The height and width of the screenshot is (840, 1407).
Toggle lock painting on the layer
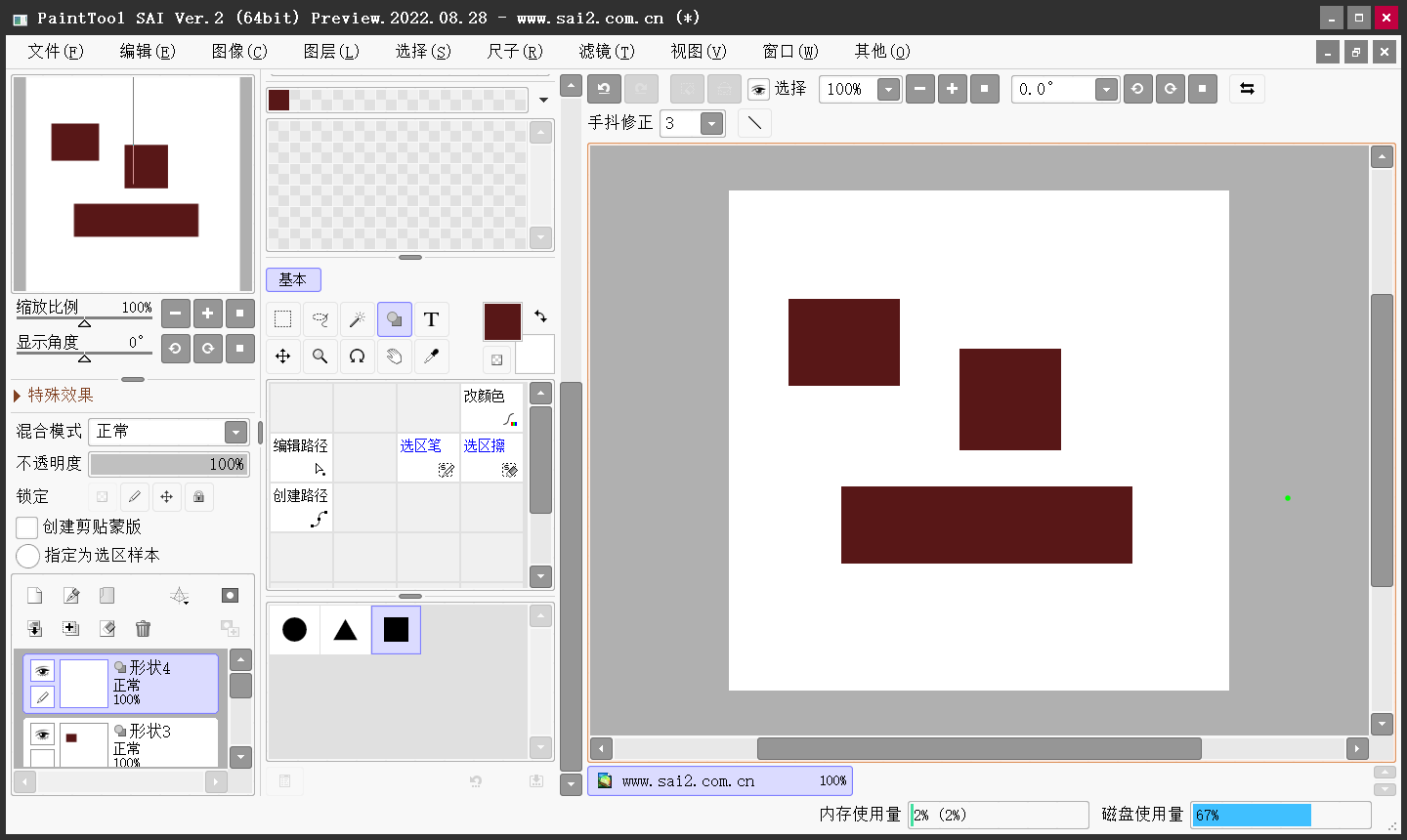[x=134, y=497]
